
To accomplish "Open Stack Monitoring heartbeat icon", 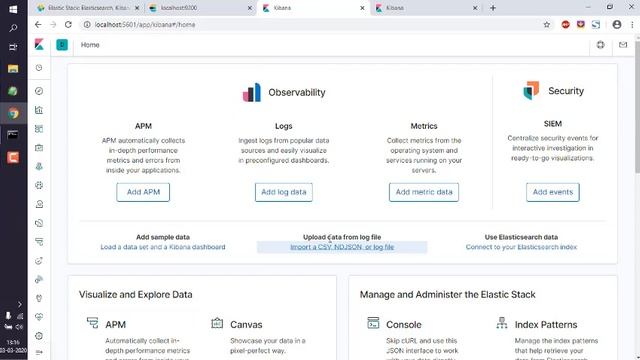I will click(39, 317).
